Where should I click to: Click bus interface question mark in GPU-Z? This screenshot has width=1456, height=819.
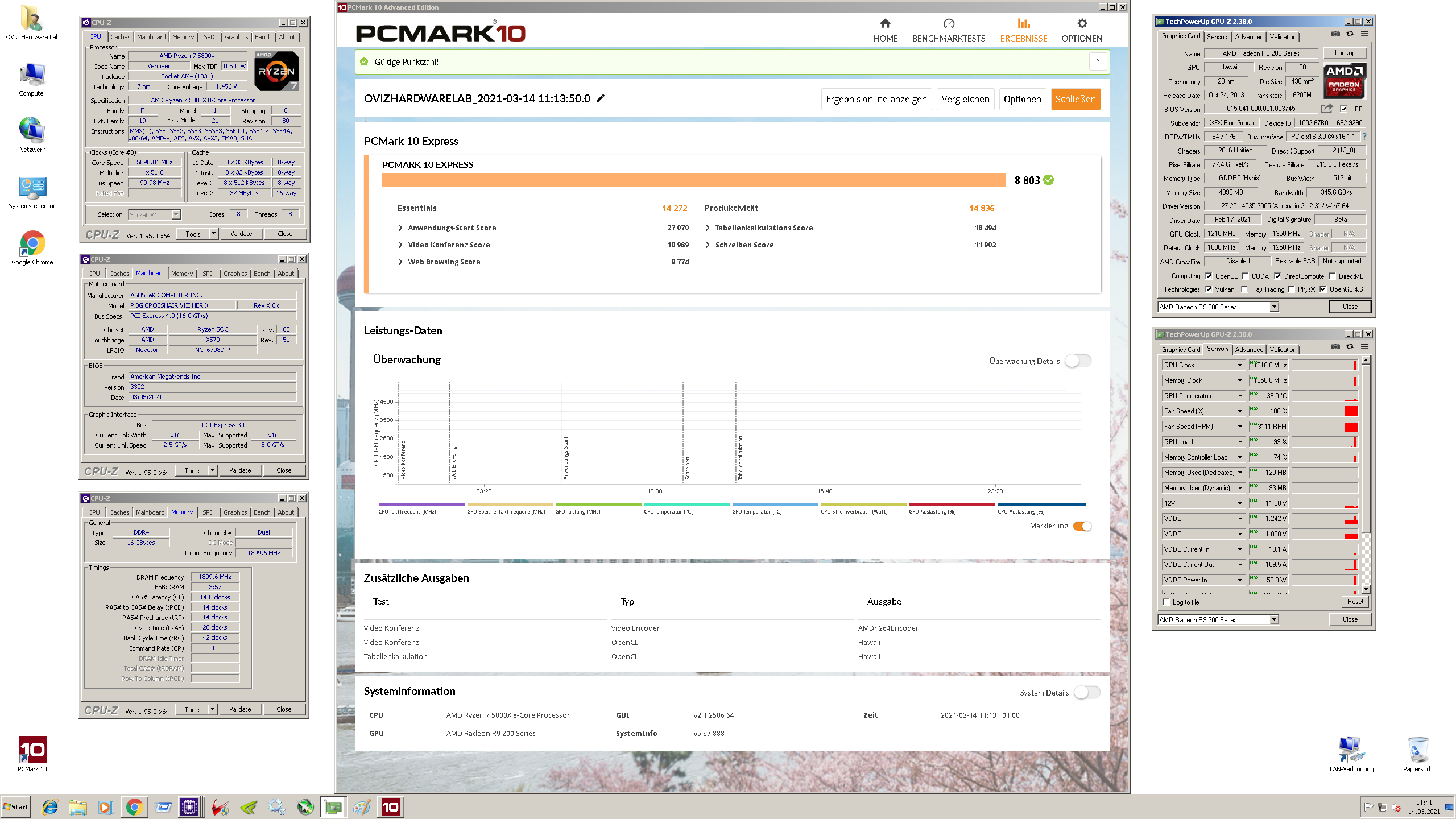pos(1364,136)
